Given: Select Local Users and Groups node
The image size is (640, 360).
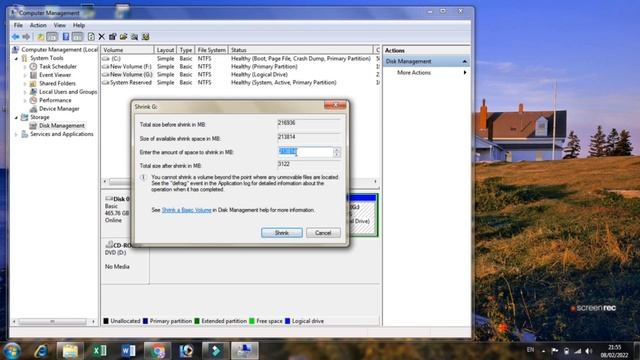Looking at the screenshot, I should 68,92.
